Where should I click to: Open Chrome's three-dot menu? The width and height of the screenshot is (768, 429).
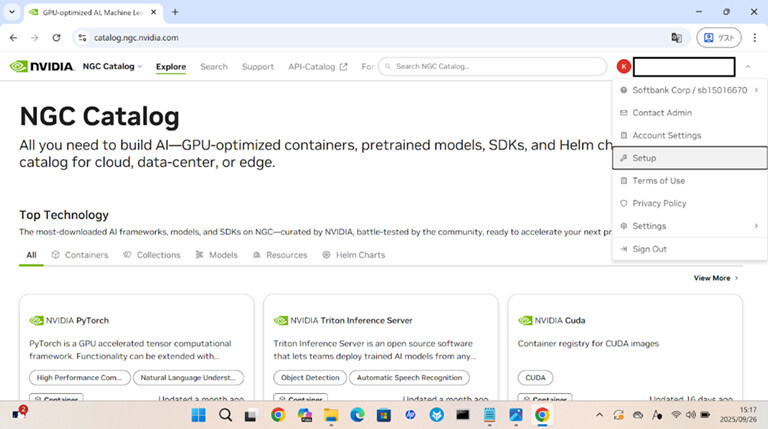755,38
